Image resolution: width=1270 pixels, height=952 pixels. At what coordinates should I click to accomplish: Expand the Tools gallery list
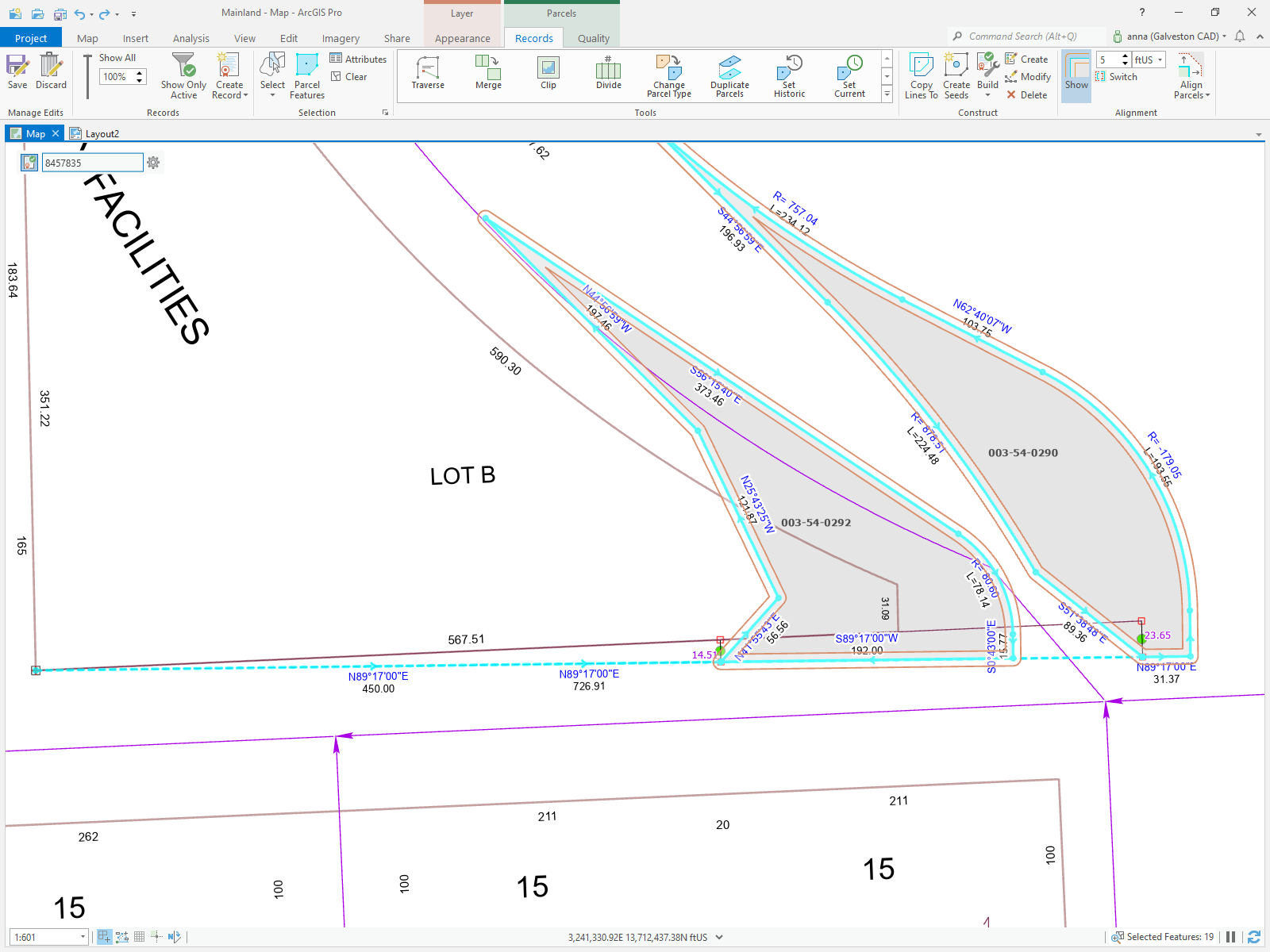point(887,94)
